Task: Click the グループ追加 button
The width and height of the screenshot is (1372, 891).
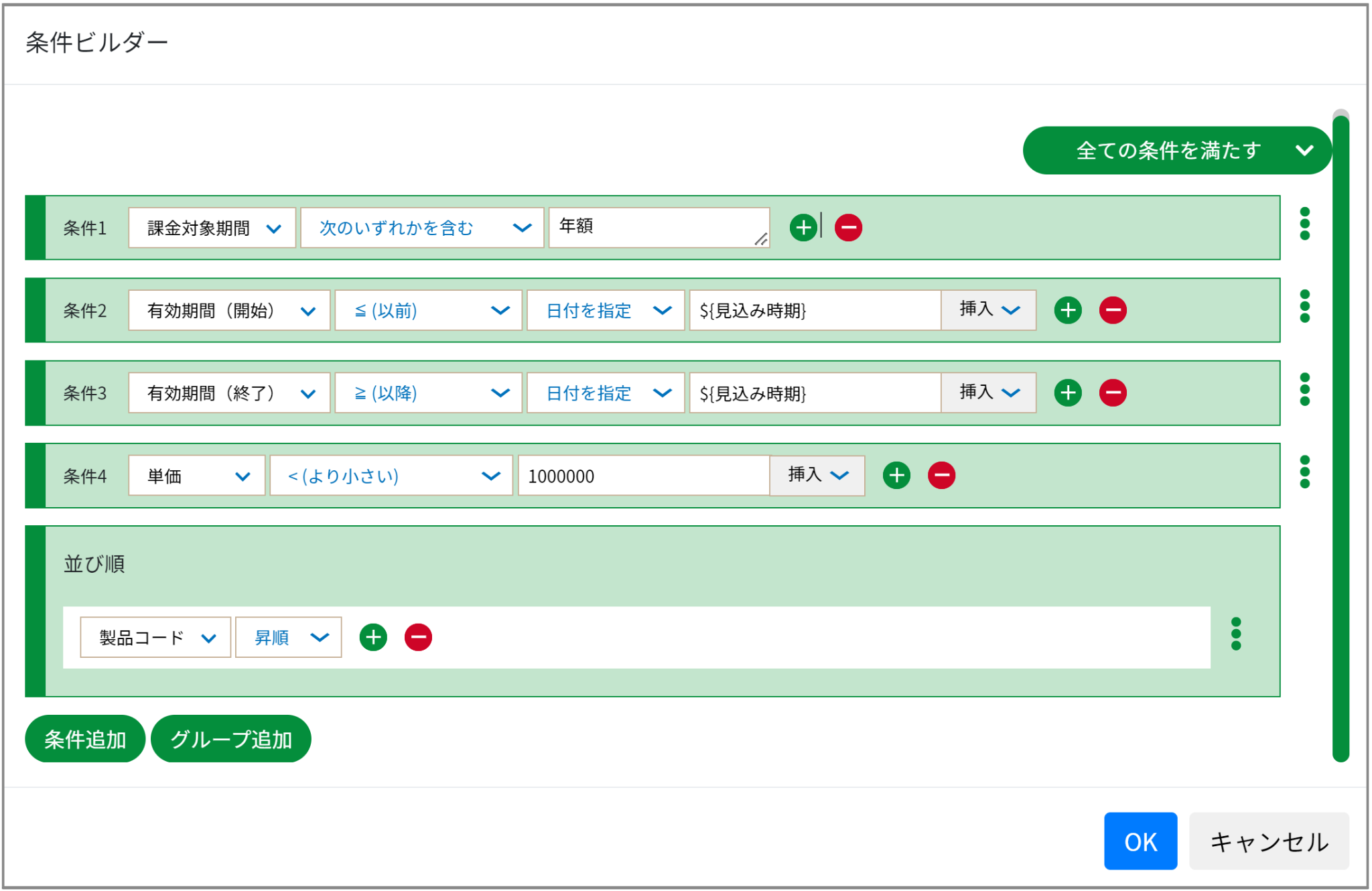Action: (231, 739)
